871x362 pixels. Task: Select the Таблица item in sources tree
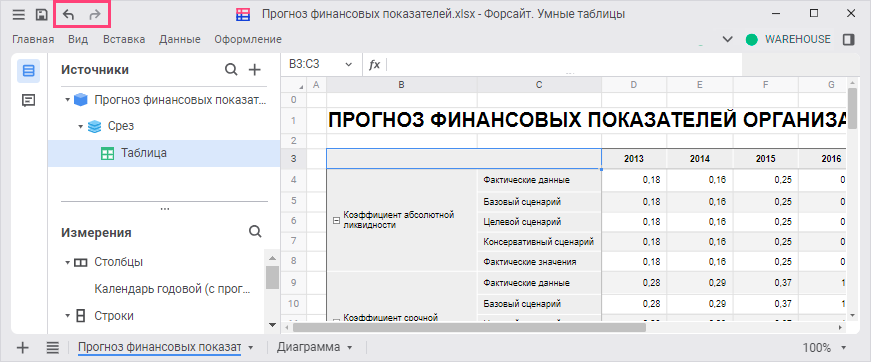(164, 153)
